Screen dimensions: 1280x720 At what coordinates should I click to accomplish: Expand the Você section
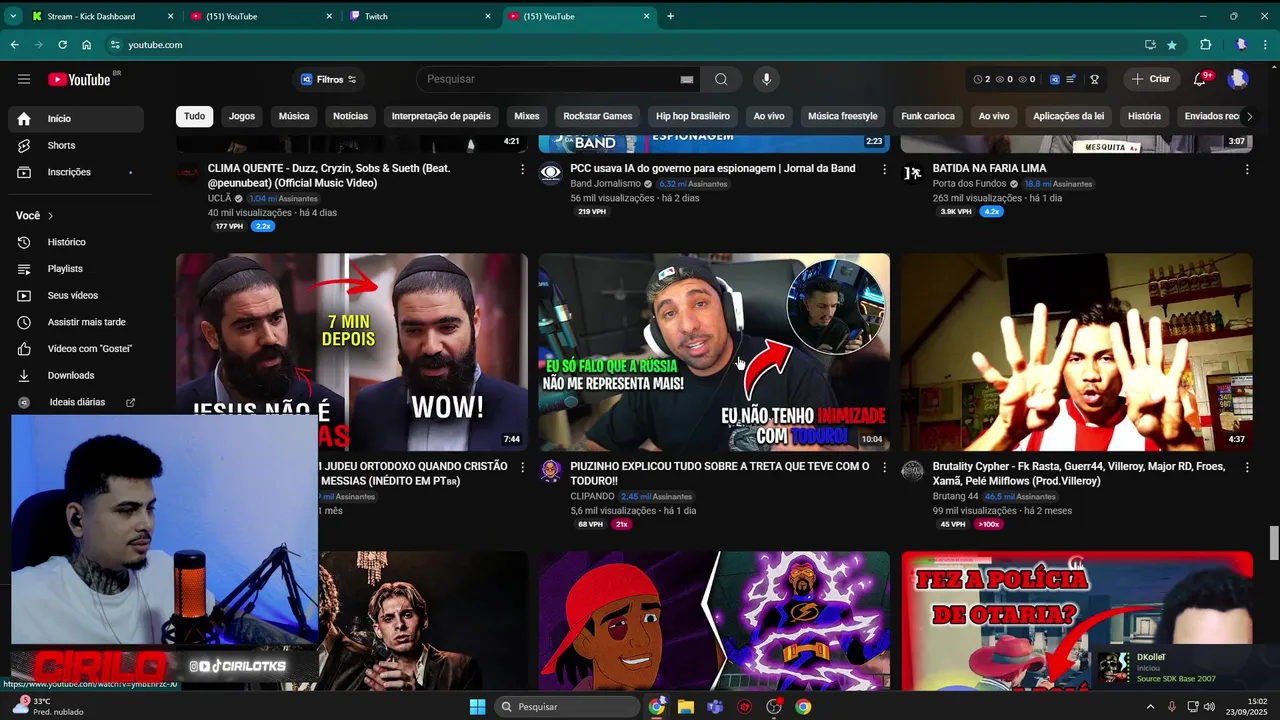click(35, 215)
